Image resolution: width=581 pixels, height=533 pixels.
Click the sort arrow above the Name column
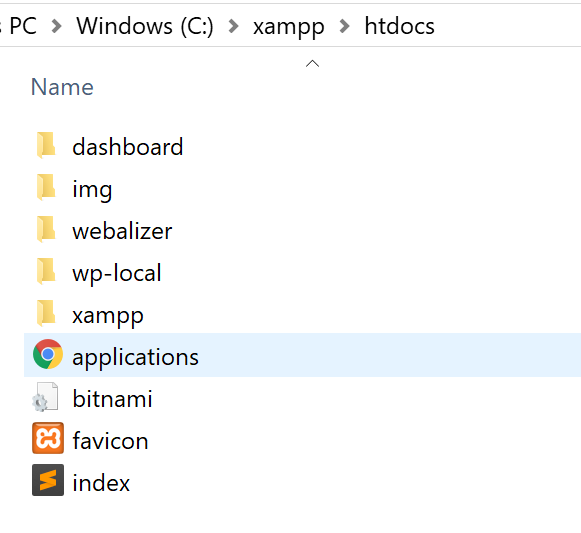[312, 63]
